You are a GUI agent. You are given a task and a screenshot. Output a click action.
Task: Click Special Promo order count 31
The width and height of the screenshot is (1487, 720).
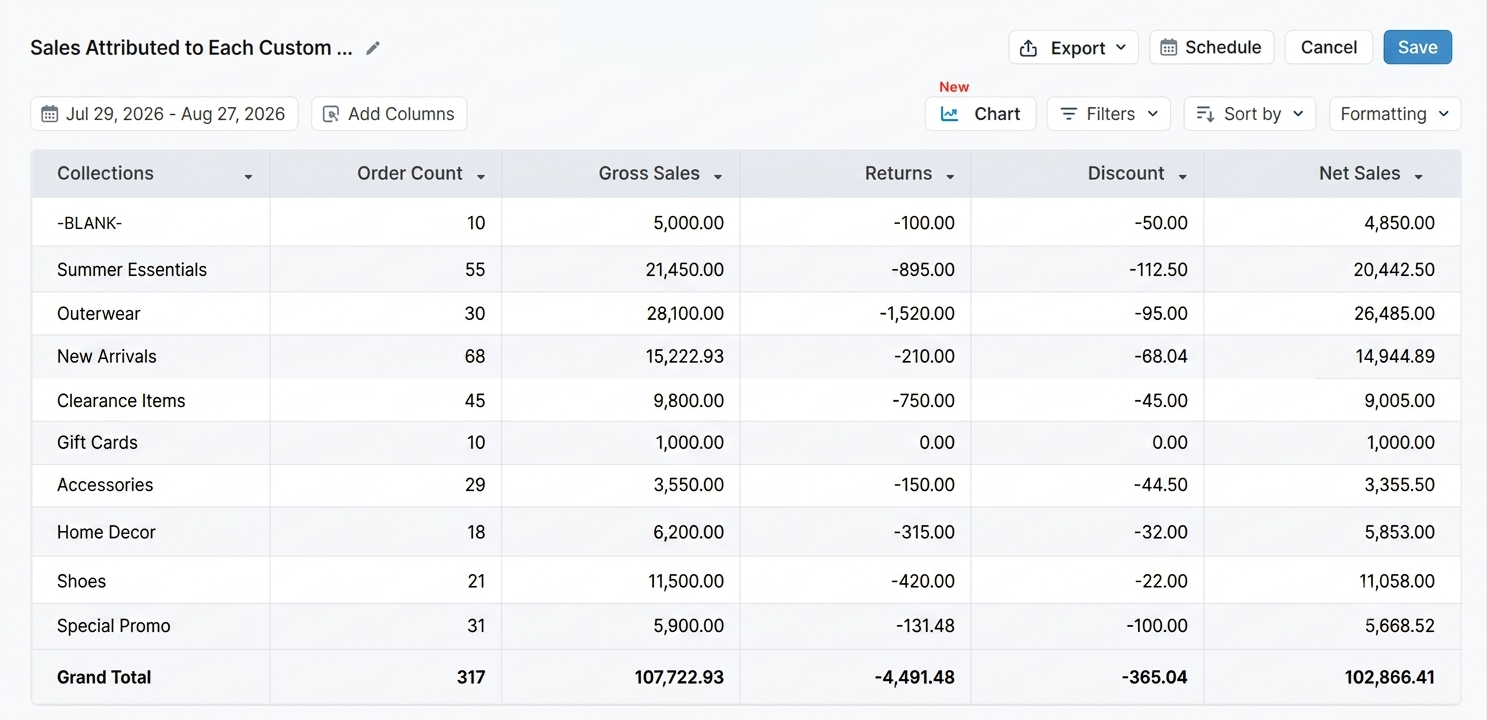pyautogui.click(x=476, y=627)
